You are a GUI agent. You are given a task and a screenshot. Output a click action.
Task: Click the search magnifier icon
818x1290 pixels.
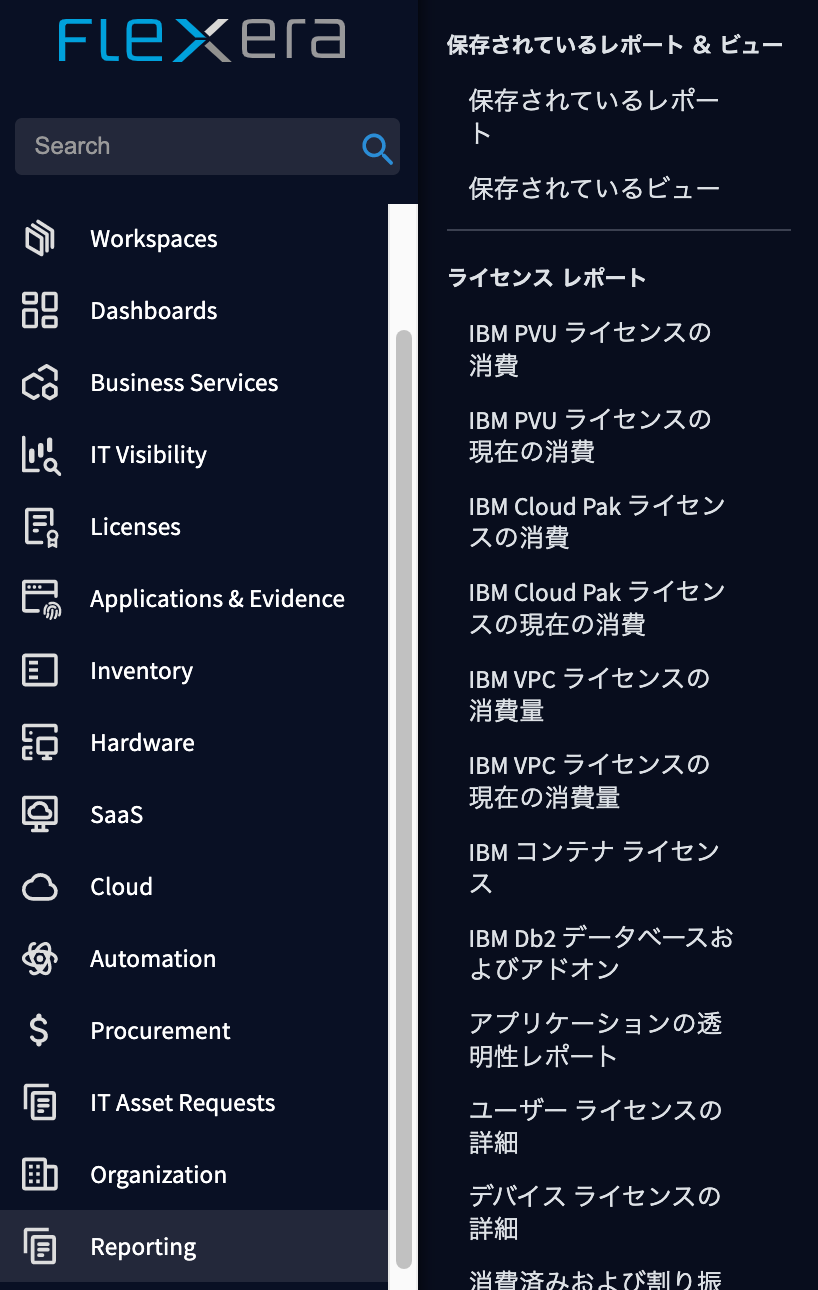377,148
